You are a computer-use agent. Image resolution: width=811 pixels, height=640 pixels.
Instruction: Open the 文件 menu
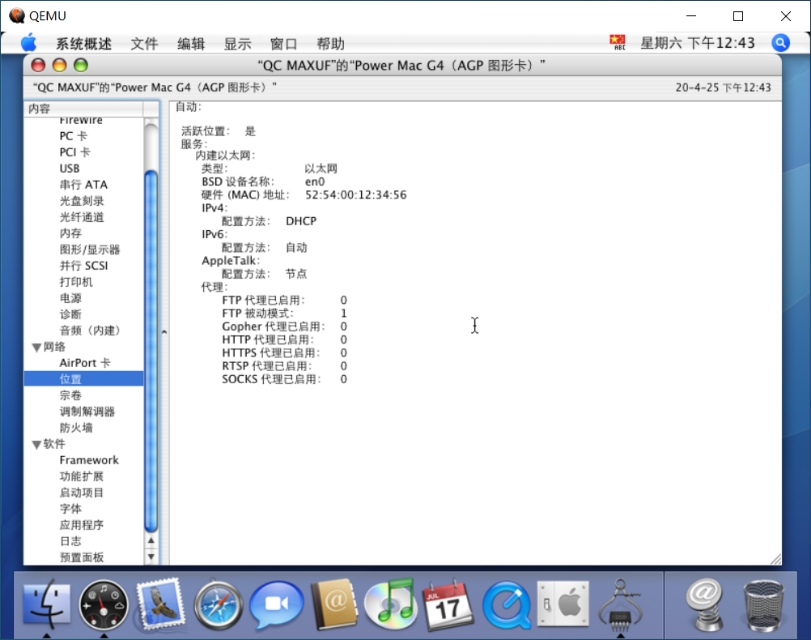144,43
